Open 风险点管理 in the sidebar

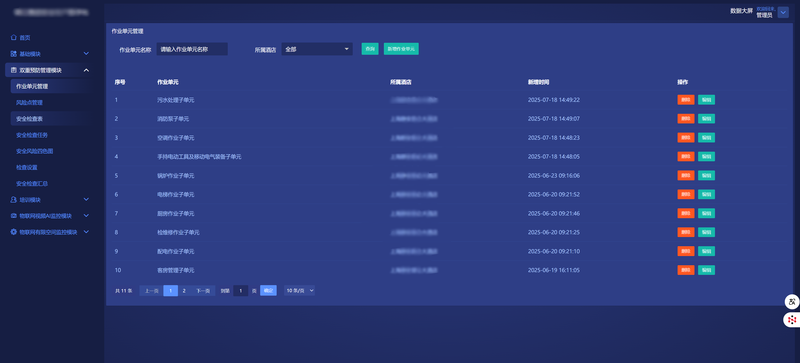29,103
